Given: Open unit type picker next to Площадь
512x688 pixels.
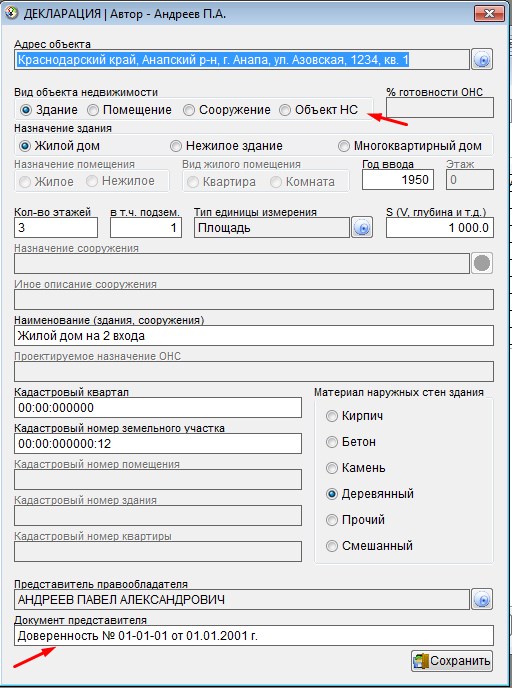Looking at the screenshot, I should pos(362,228).
